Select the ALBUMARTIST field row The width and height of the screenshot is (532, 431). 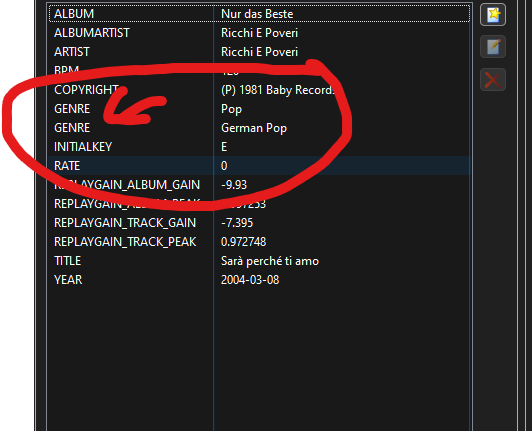click(x=260, y=33)
